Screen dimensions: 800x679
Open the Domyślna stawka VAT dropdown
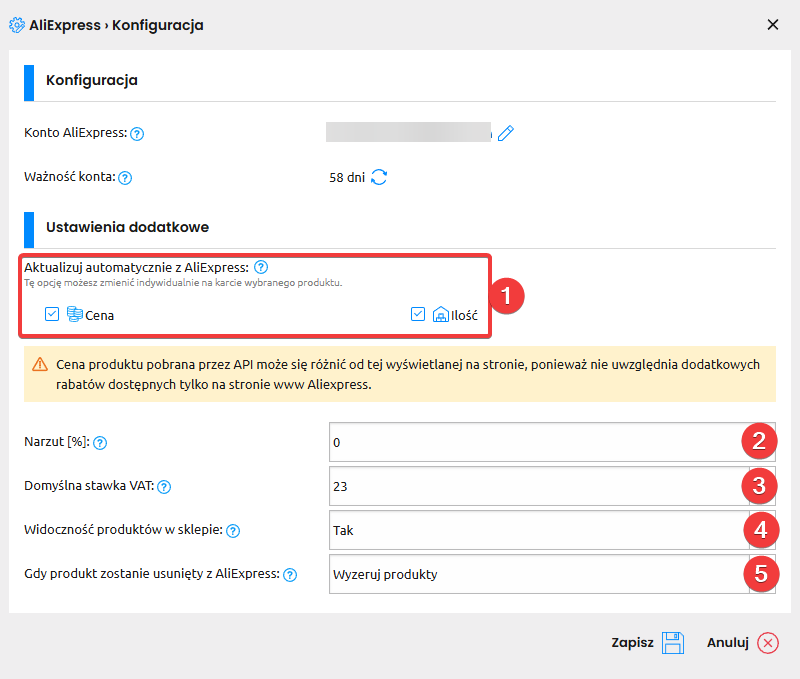click(538, 486)
